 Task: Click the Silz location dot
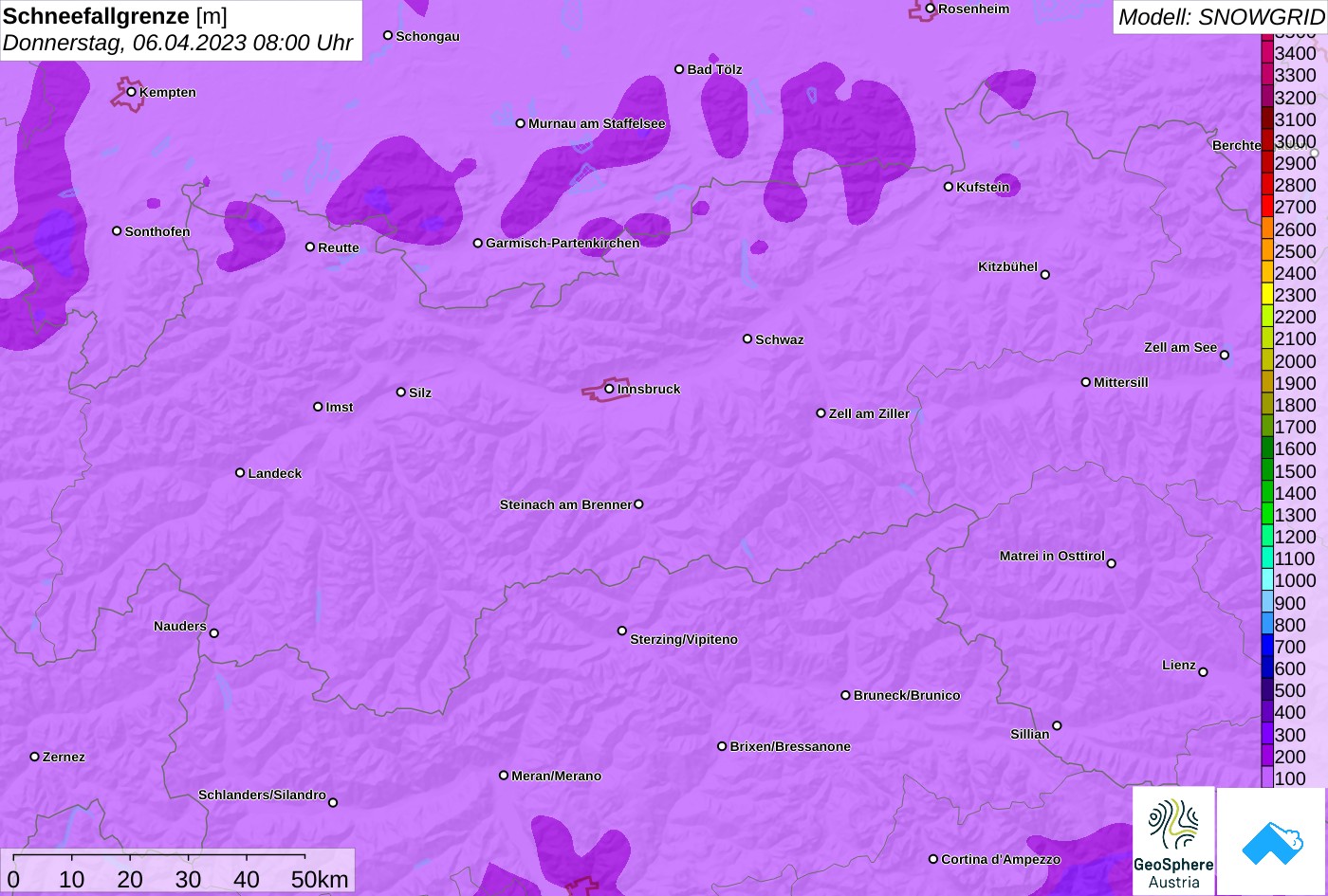point(401,393)
